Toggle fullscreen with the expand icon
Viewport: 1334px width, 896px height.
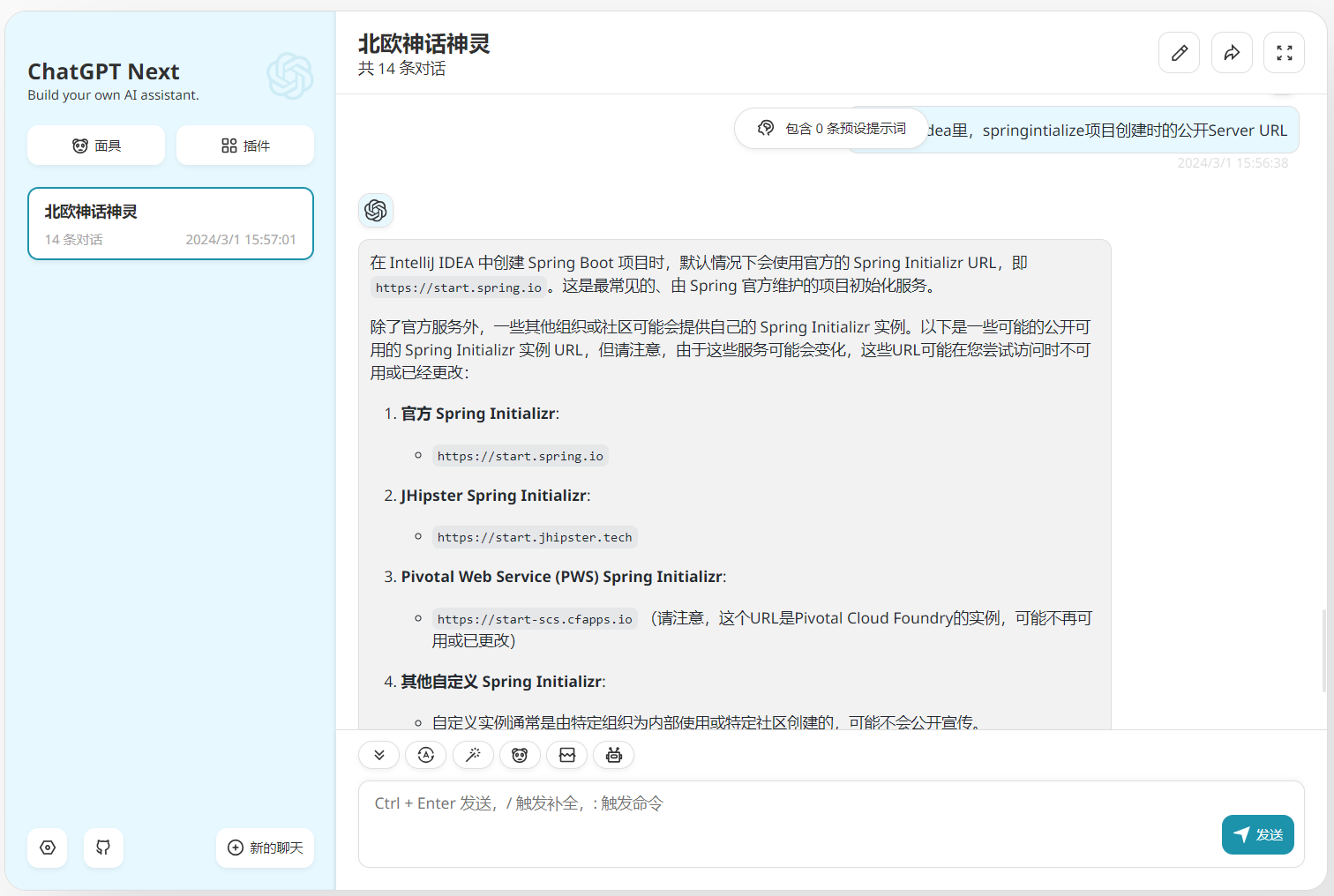click(1285, 53)
